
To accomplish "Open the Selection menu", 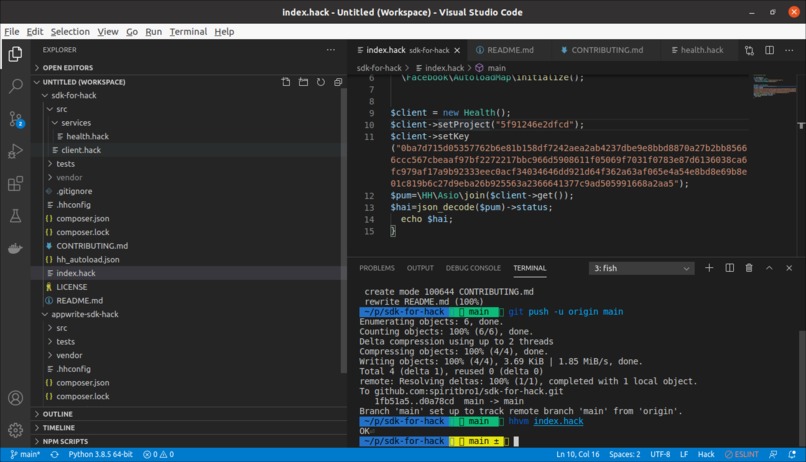I will (x=70, y=31).
